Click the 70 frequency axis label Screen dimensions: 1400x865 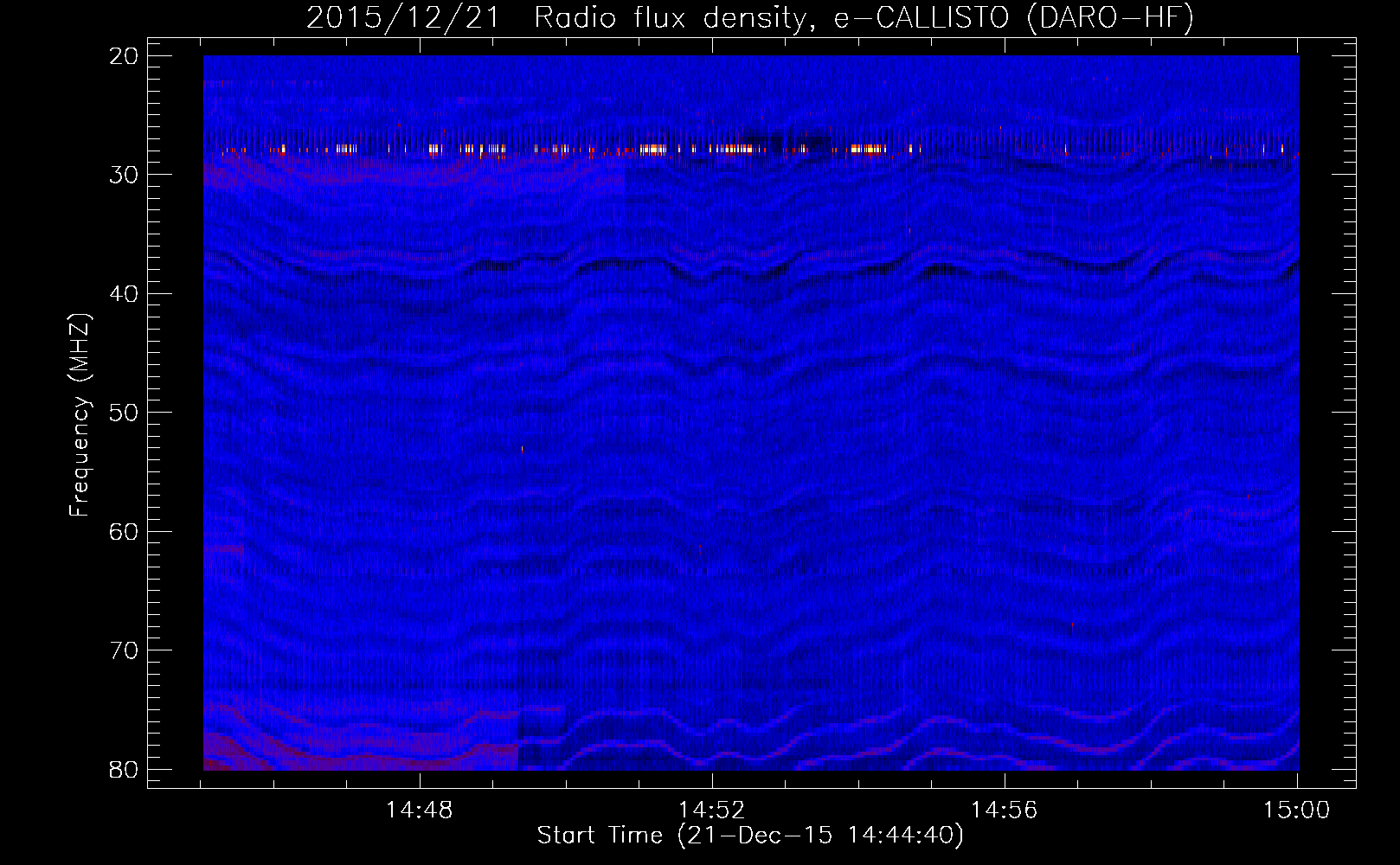point(124,650)
